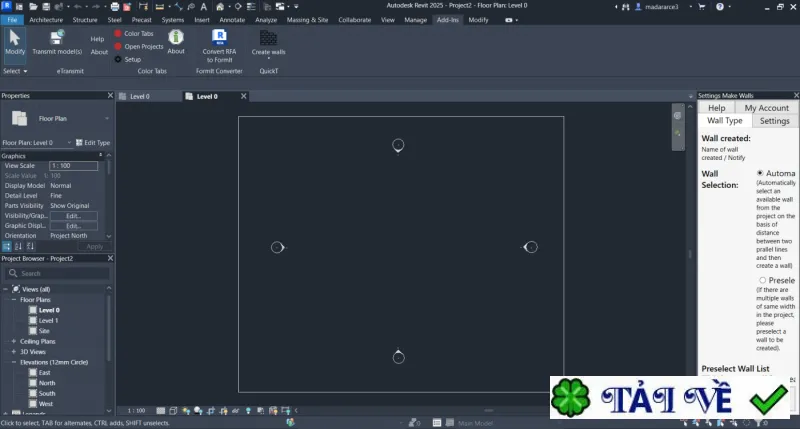This screenshot has width=800, height=429.
Task: Switch to the Settings tab in Make Walls
Action: point(774,121)
